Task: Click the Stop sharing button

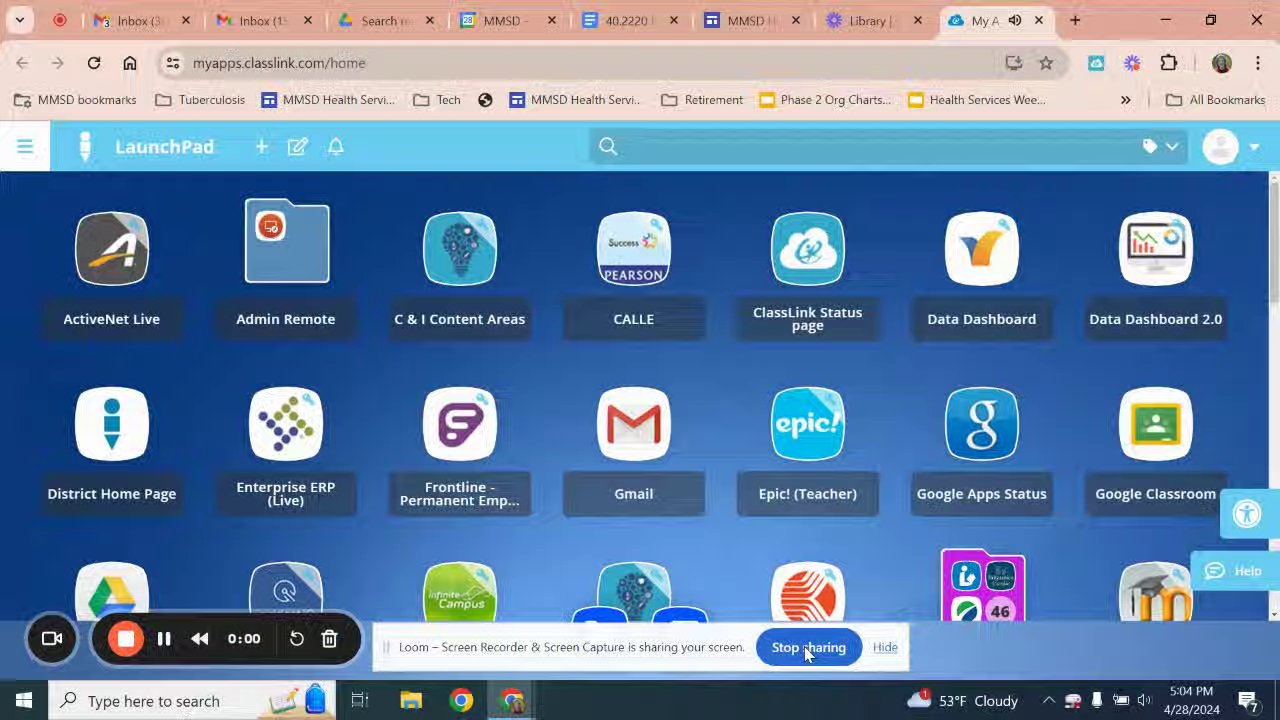Action: [808, 647]
